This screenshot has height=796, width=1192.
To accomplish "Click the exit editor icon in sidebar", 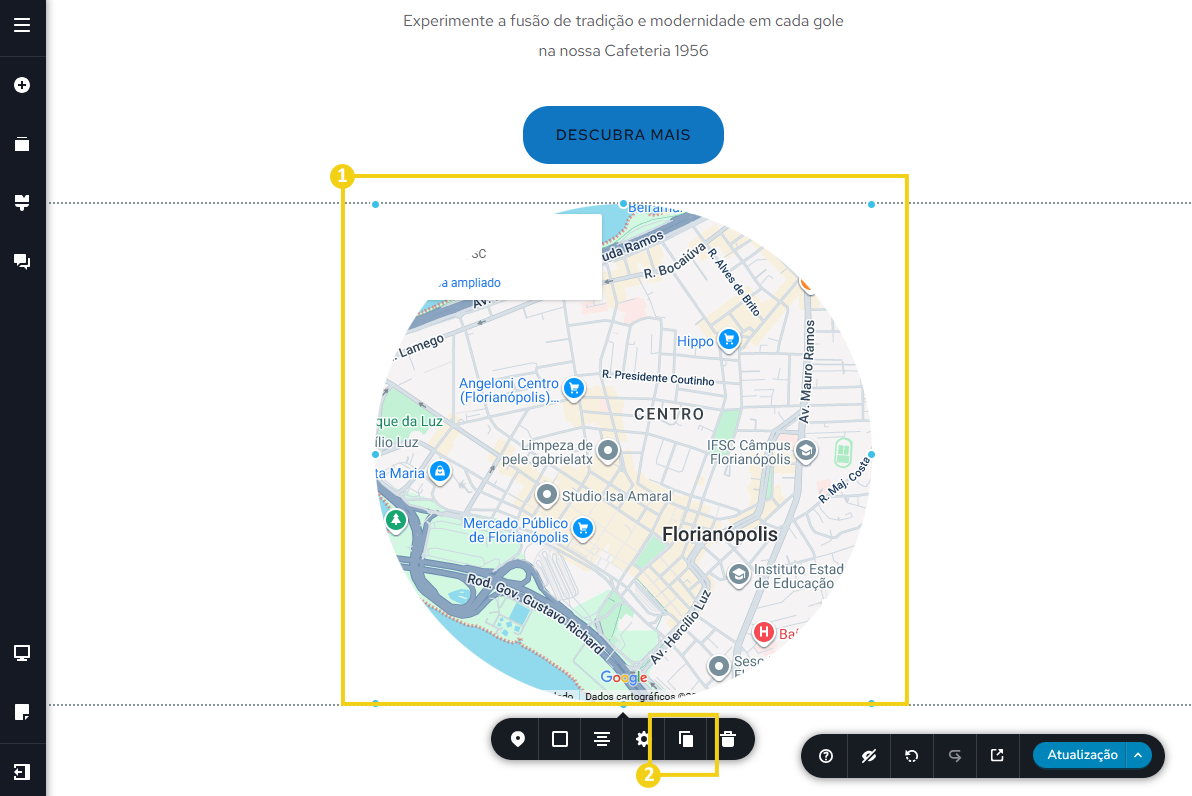I will click(x=22, y=772).
